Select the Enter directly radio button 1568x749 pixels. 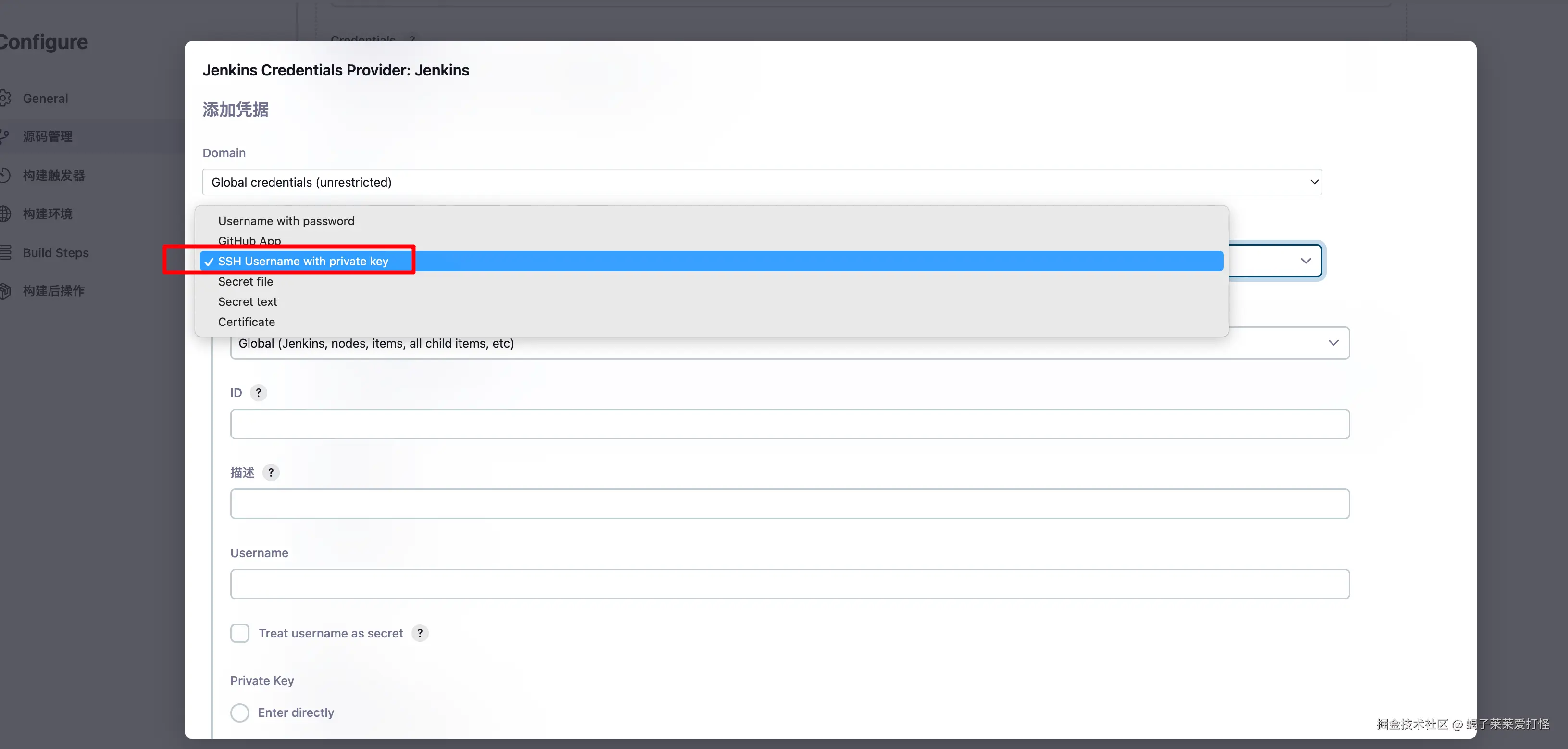click(x=240, y=712)
